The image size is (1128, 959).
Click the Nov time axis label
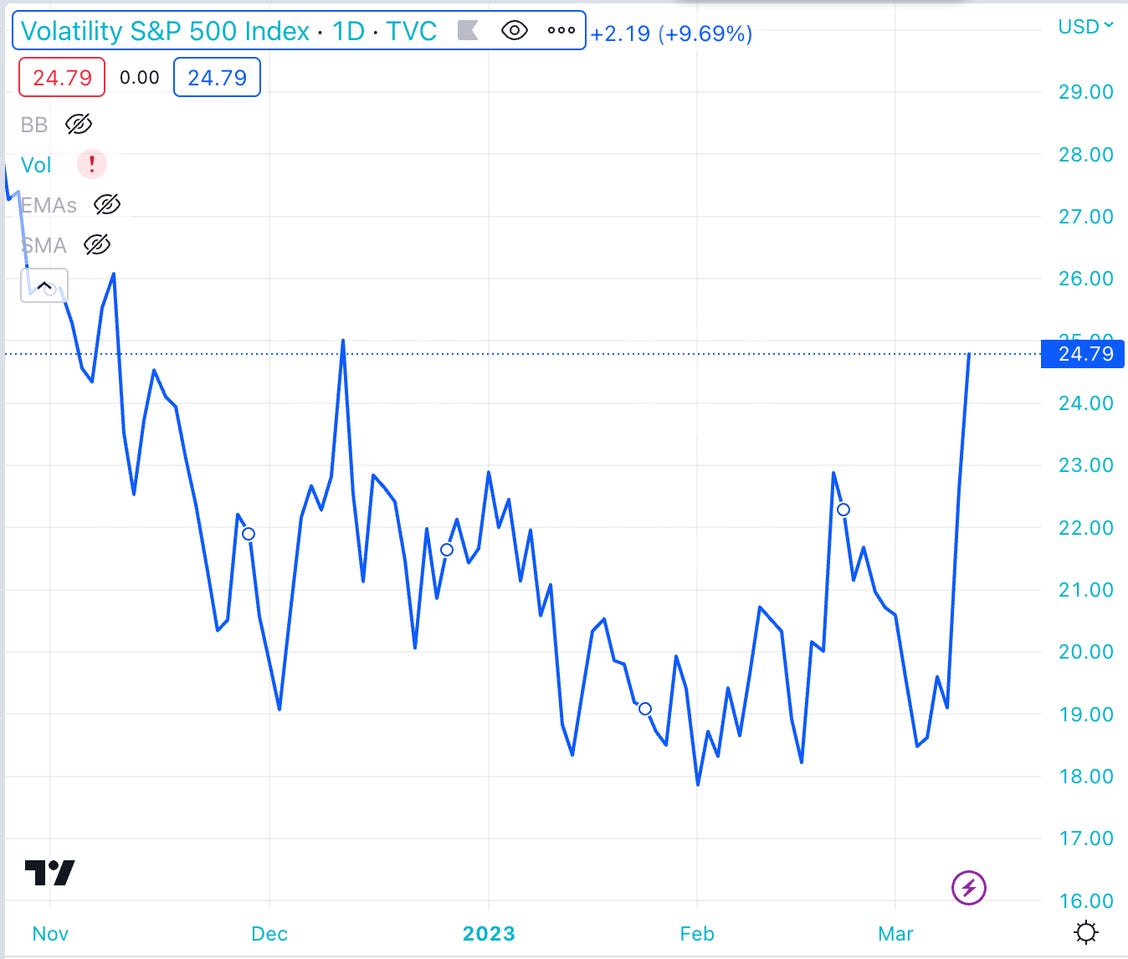pos(50,933)
